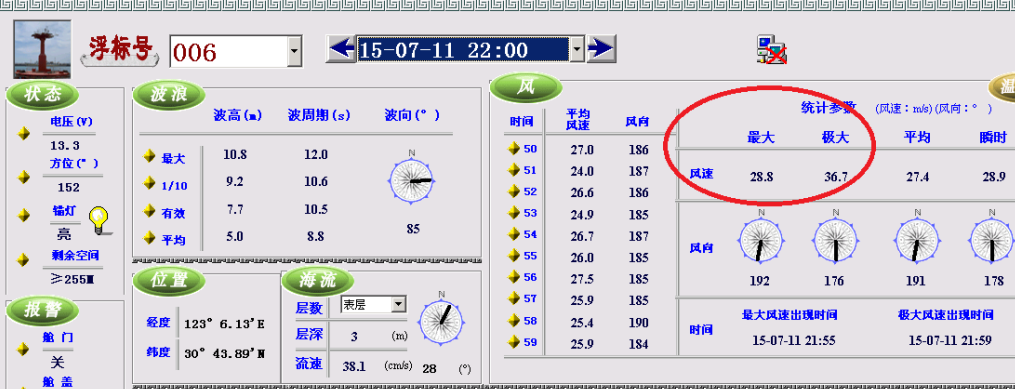Click the diamond marker beside 电压(V)
1015x389 pixels.
click(x=24, y=133)
